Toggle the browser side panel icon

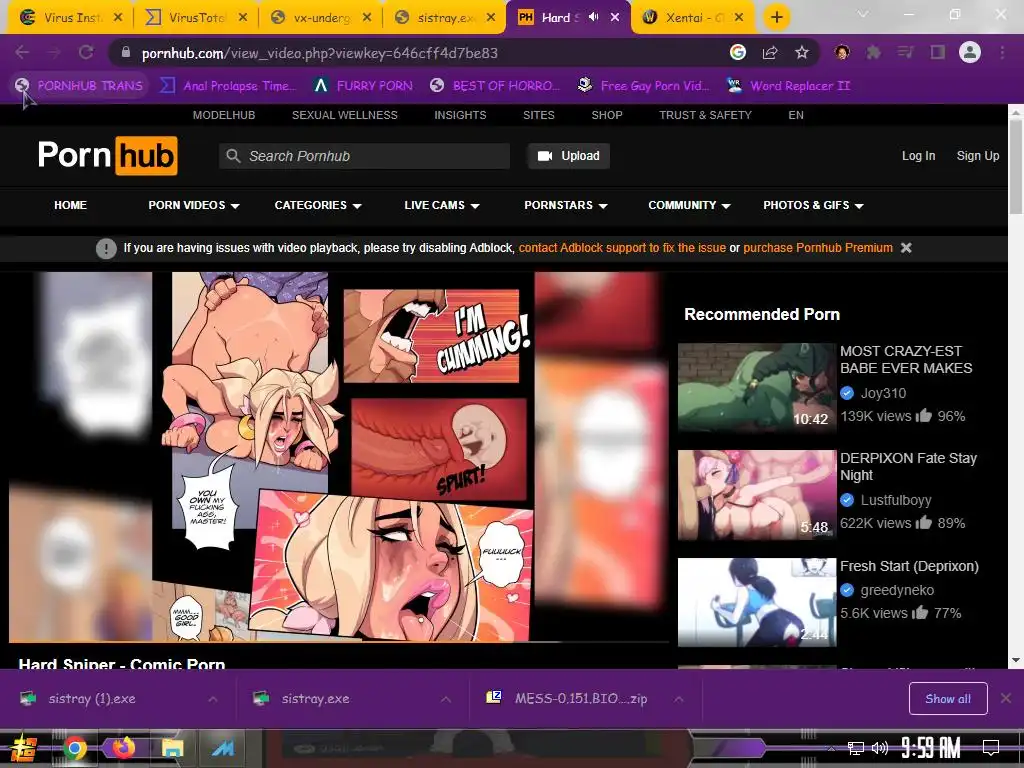(938, 52)
